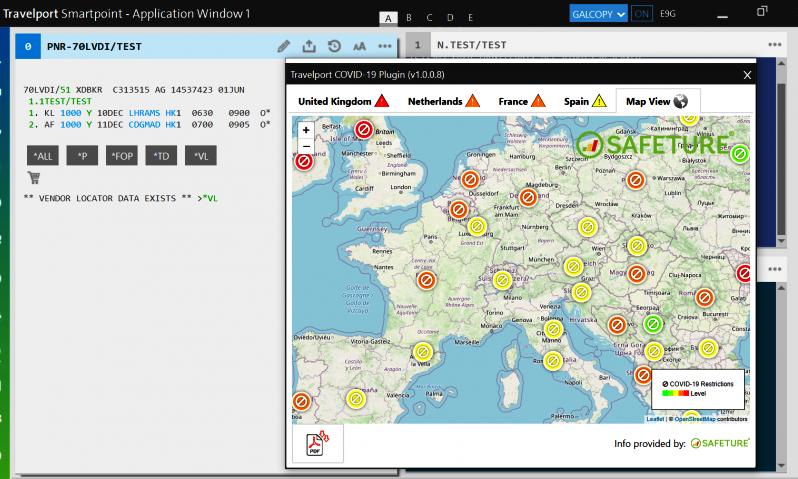Zoom in the map with plus button
Screen dimensions: 798x479
(x=306, y=130)
